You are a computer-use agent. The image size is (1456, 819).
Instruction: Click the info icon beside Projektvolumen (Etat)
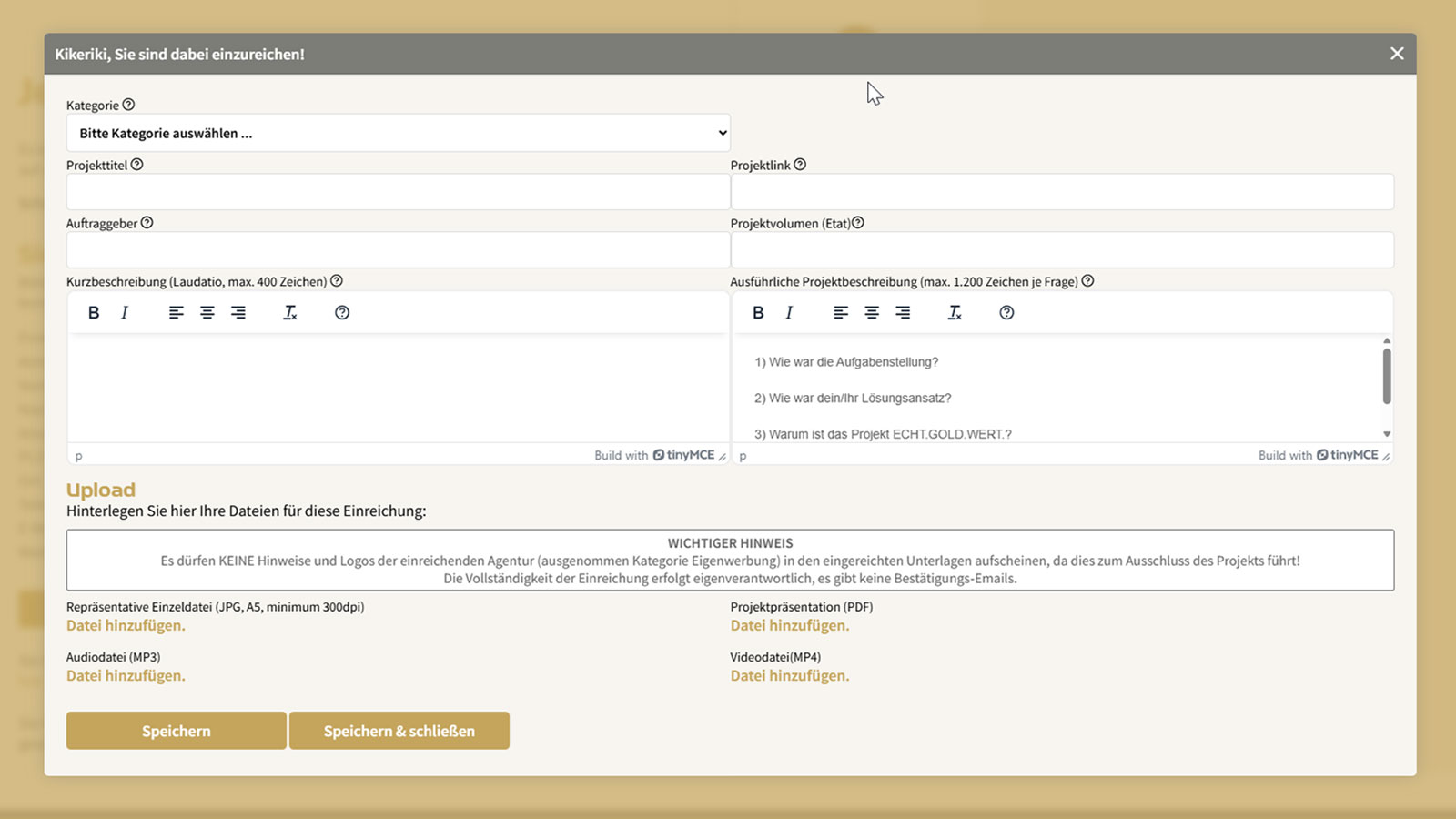tap(858, 223)
